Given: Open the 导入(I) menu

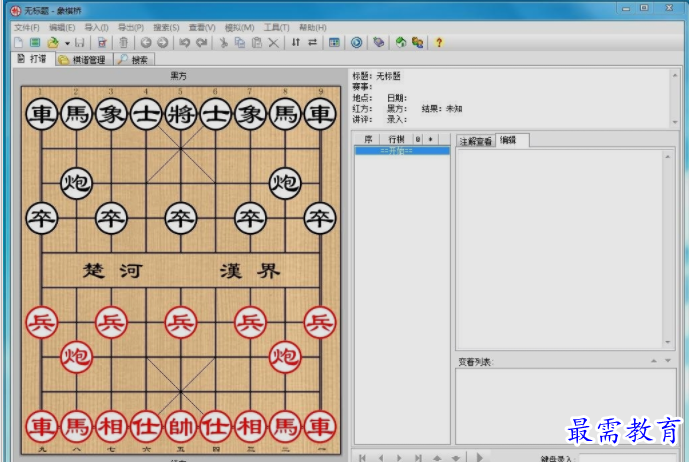Looking at the screenshot, I should [x=96, y=28].
